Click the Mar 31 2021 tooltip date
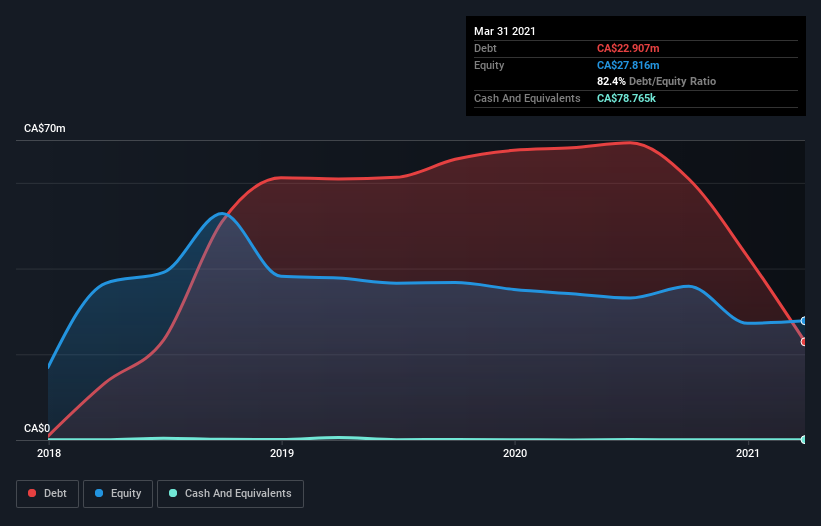Viewport: 821px width, 526px height. (x=505, y=31)
